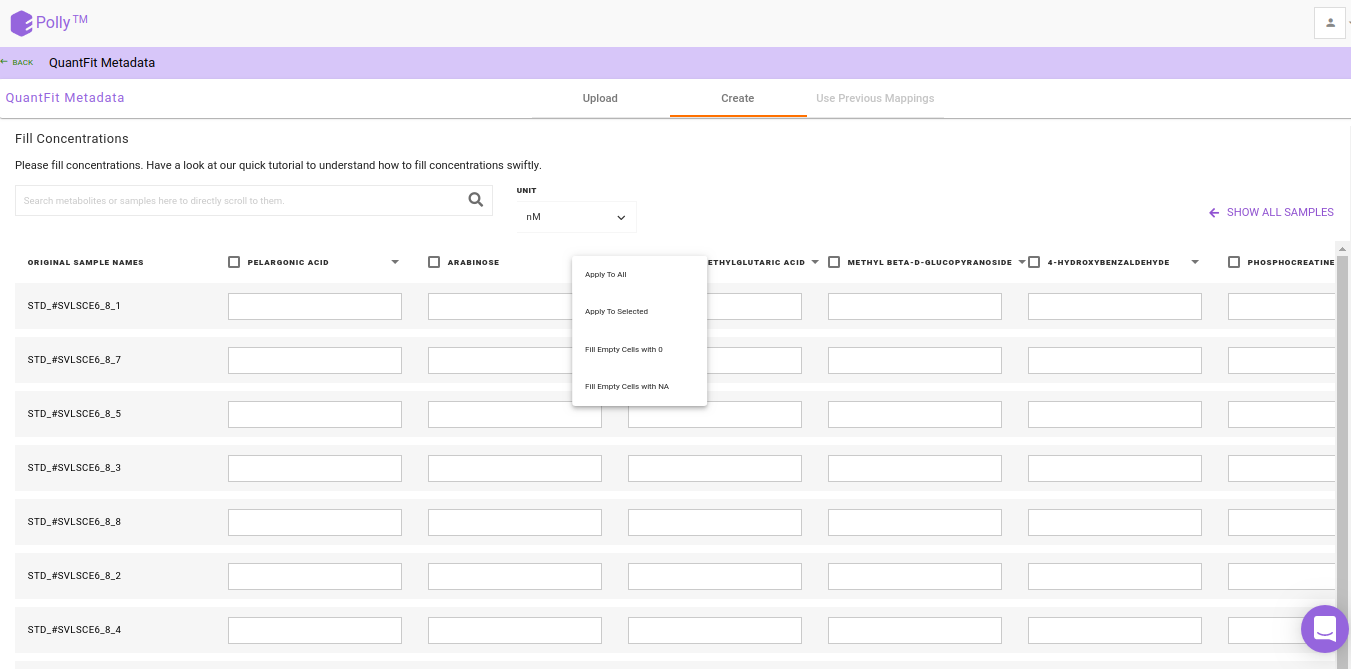The height and width of the screenshot is (669, 1351).
Task: Click sample name STD_#SVLSCE6_8_3
Action: [74, 468]
